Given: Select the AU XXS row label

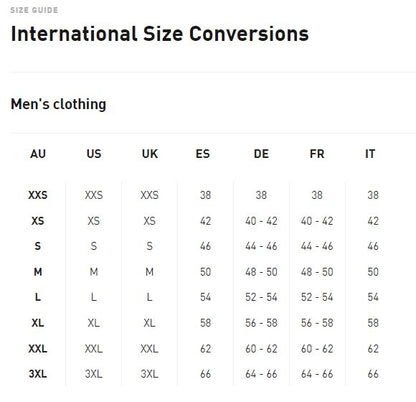Looking at the screenshot, I should click(38, 195).
